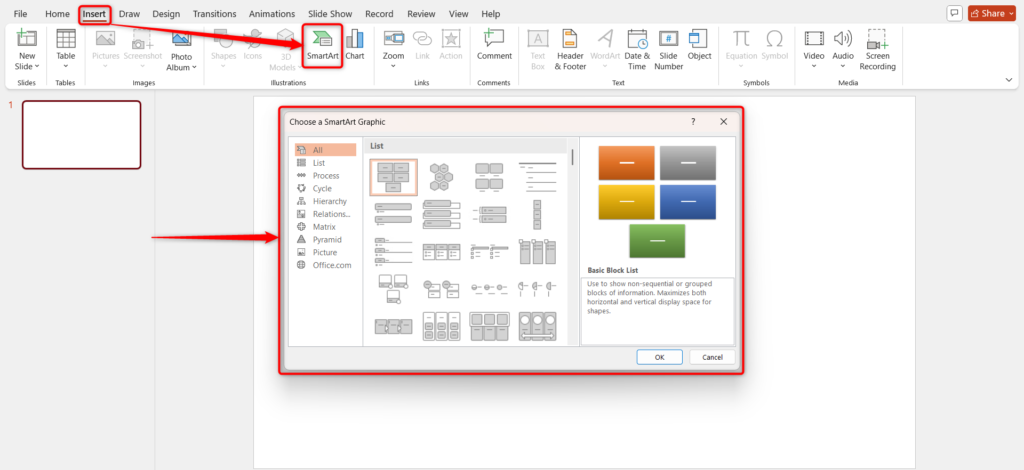Screen dimensions: 1024x470
Task: Choose the Picture category
Action: pyautogui.click(x=325, y=252)
